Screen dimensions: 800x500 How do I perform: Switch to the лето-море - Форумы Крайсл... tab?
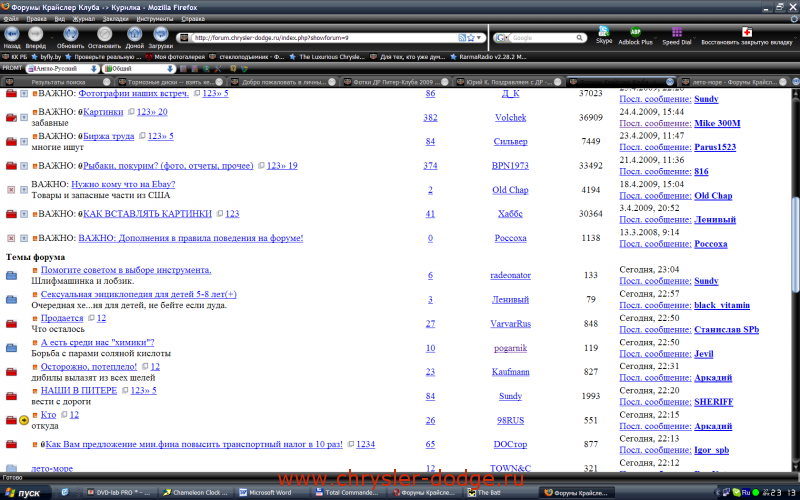click(x=735, y=82)
